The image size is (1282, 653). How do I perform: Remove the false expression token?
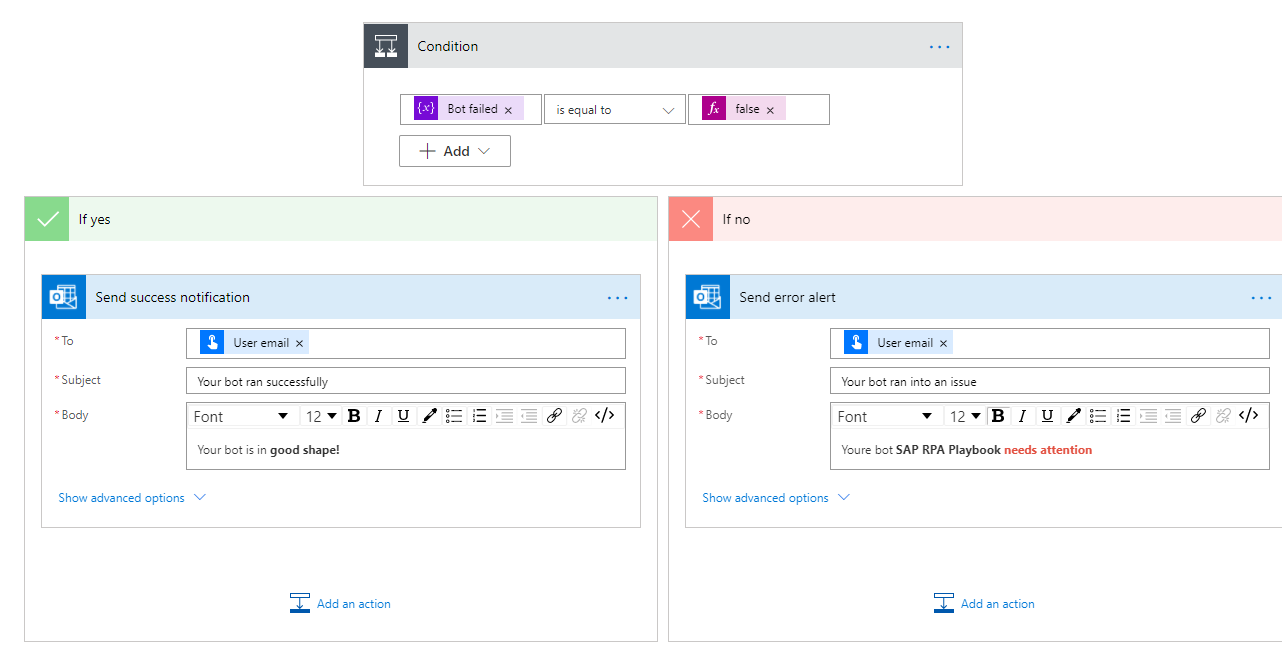(770, 110)
